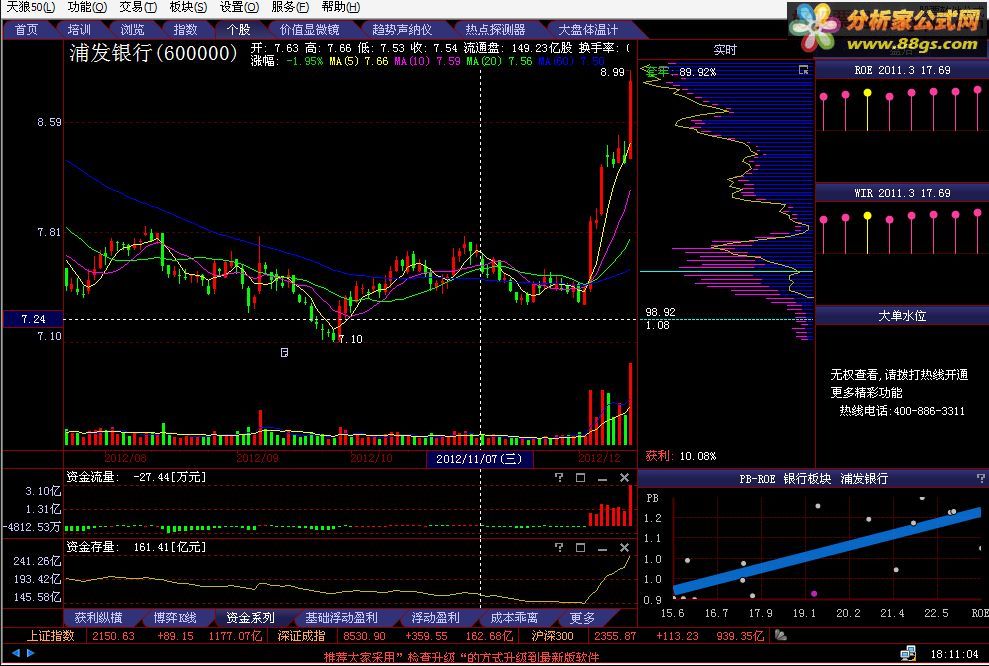The width and height of the screenshot is (989, 666).
Task: Click the yellow marker in ROE panel
Action: coord(867,93)
